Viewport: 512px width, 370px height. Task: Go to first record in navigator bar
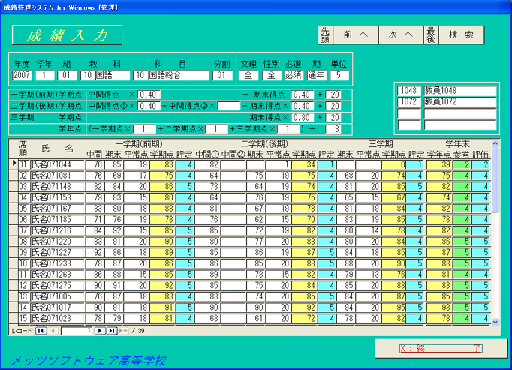click(41, 331)
